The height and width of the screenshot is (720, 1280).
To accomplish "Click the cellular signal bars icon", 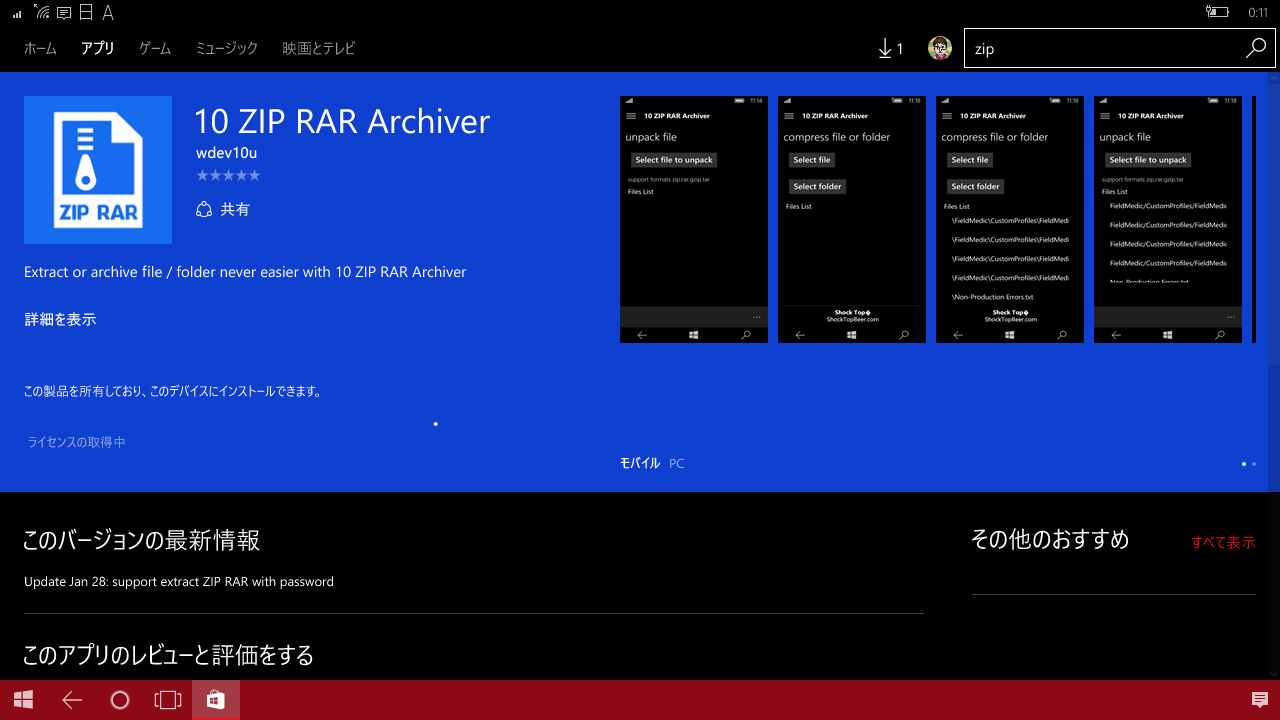I will coord(17,14).
